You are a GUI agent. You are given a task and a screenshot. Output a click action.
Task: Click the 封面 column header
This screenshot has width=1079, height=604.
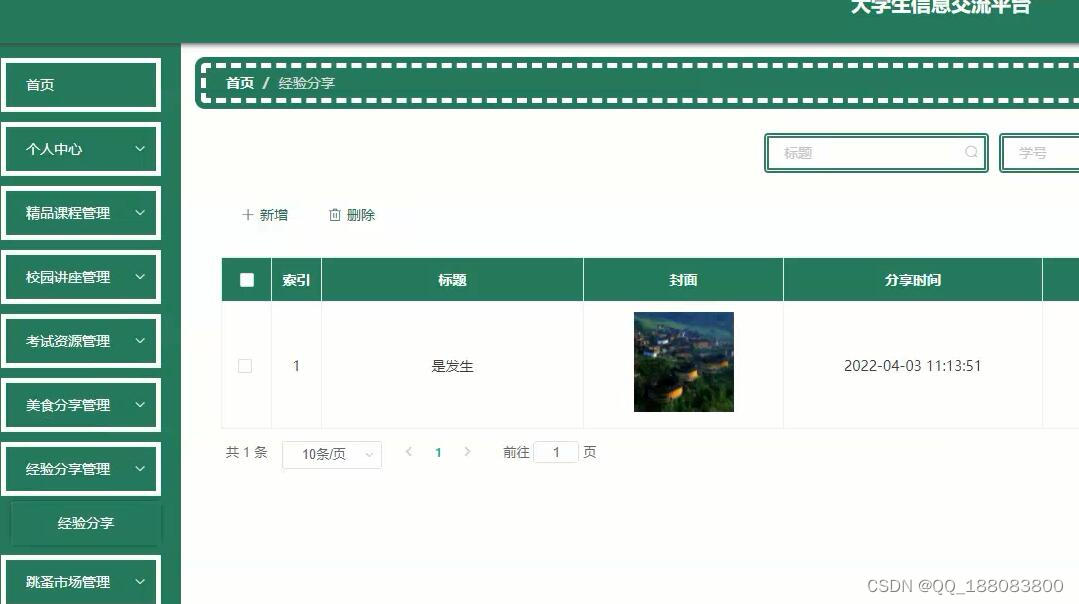coord(683,280)
